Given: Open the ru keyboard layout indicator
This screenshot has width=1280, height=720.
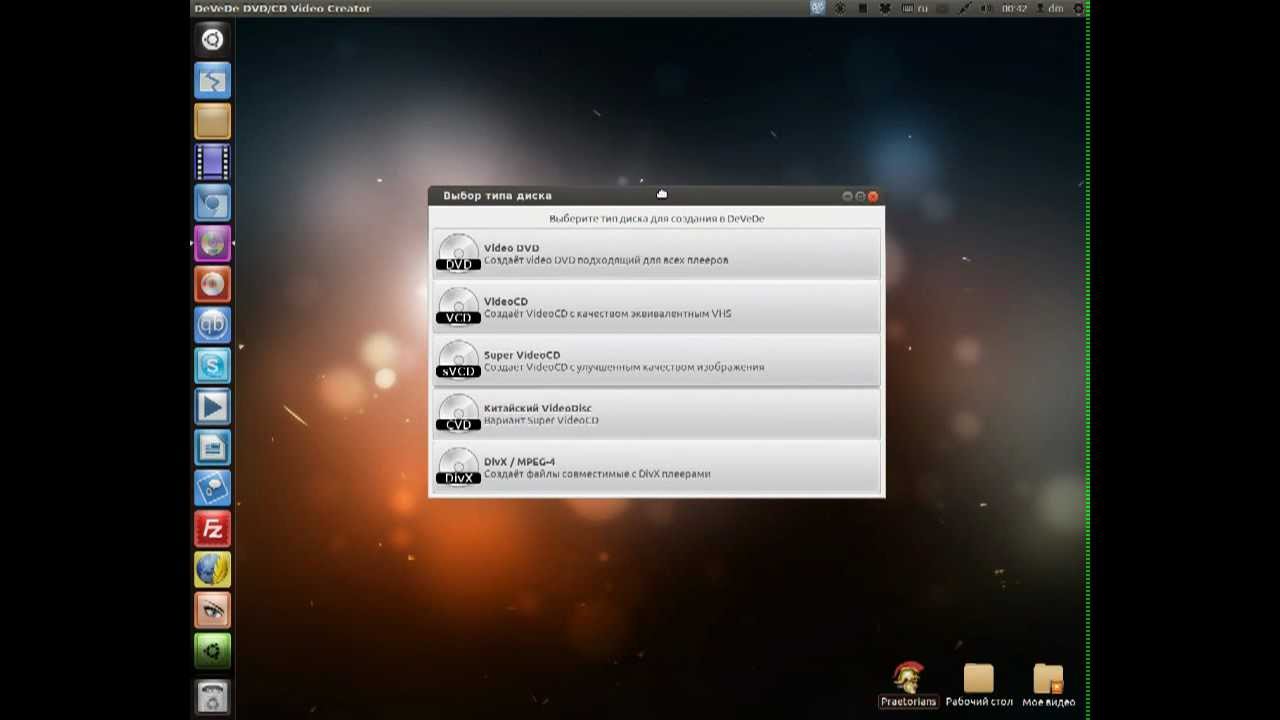Looking at the screenshot, I should click(915, 8).
